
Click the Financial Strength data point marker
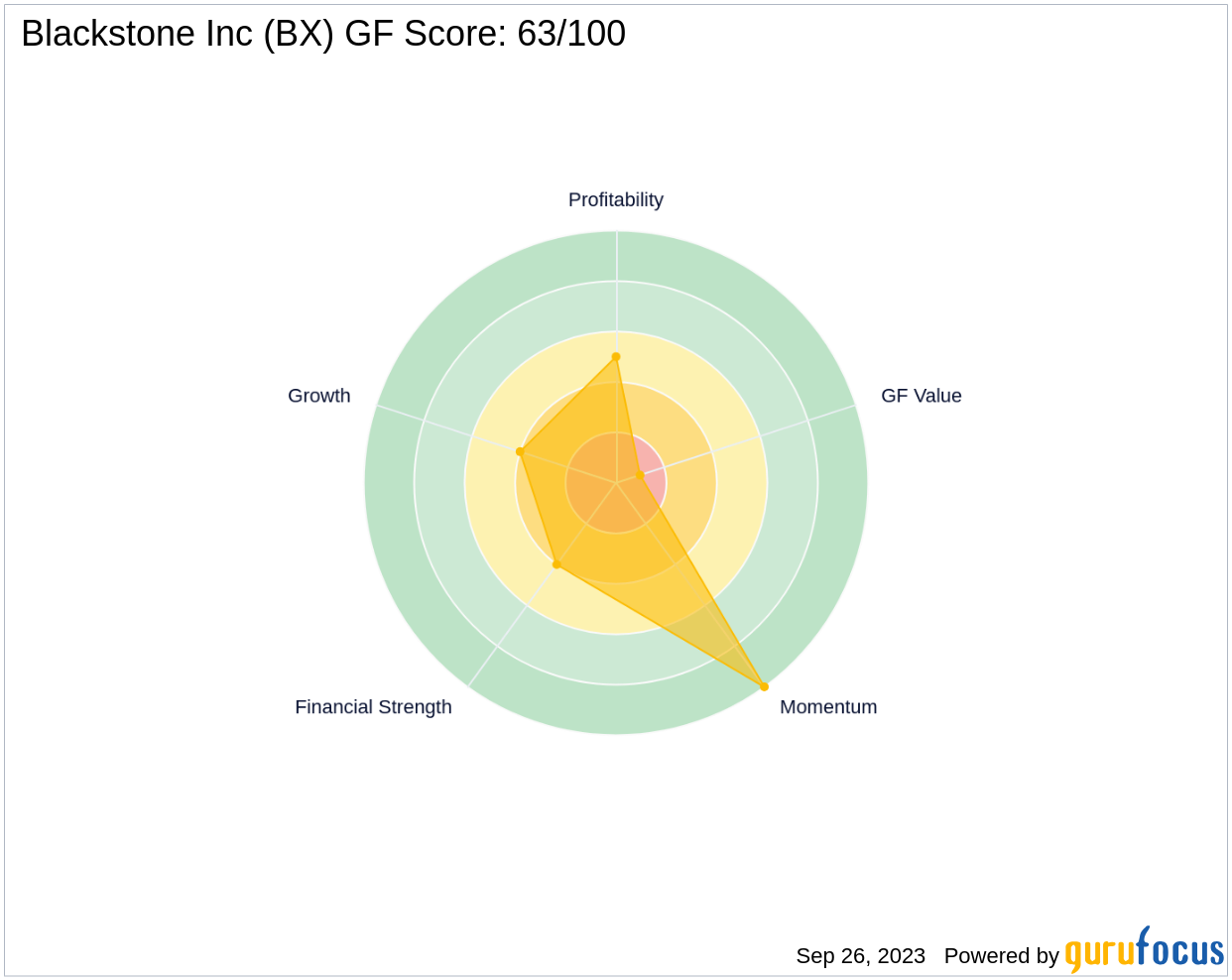point(556,565)
